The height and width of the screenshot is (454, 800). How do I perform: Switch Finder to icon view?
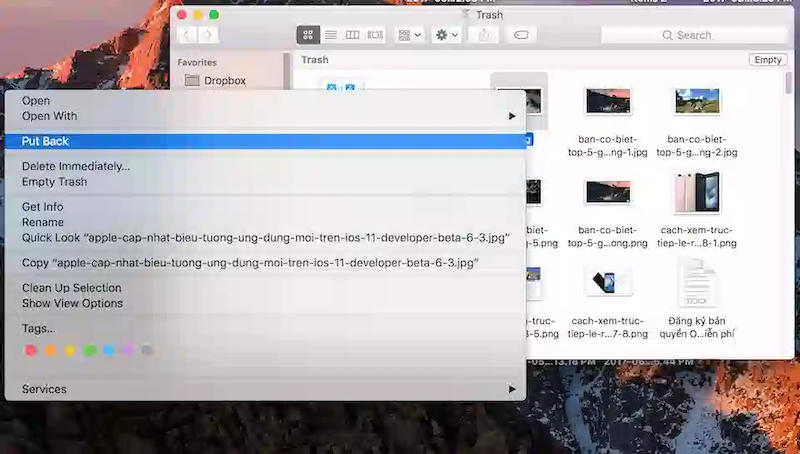[x=308, y=35]
